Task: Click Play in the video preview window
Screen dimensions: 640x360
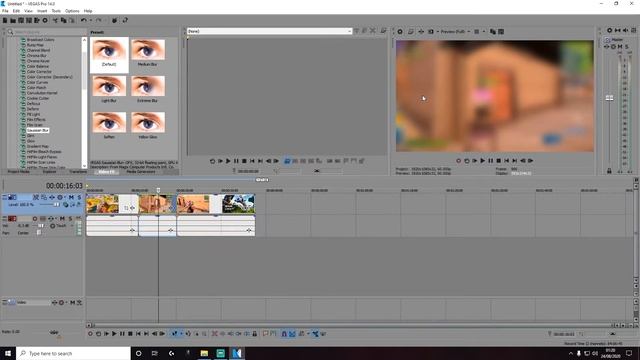Action: 482,161
